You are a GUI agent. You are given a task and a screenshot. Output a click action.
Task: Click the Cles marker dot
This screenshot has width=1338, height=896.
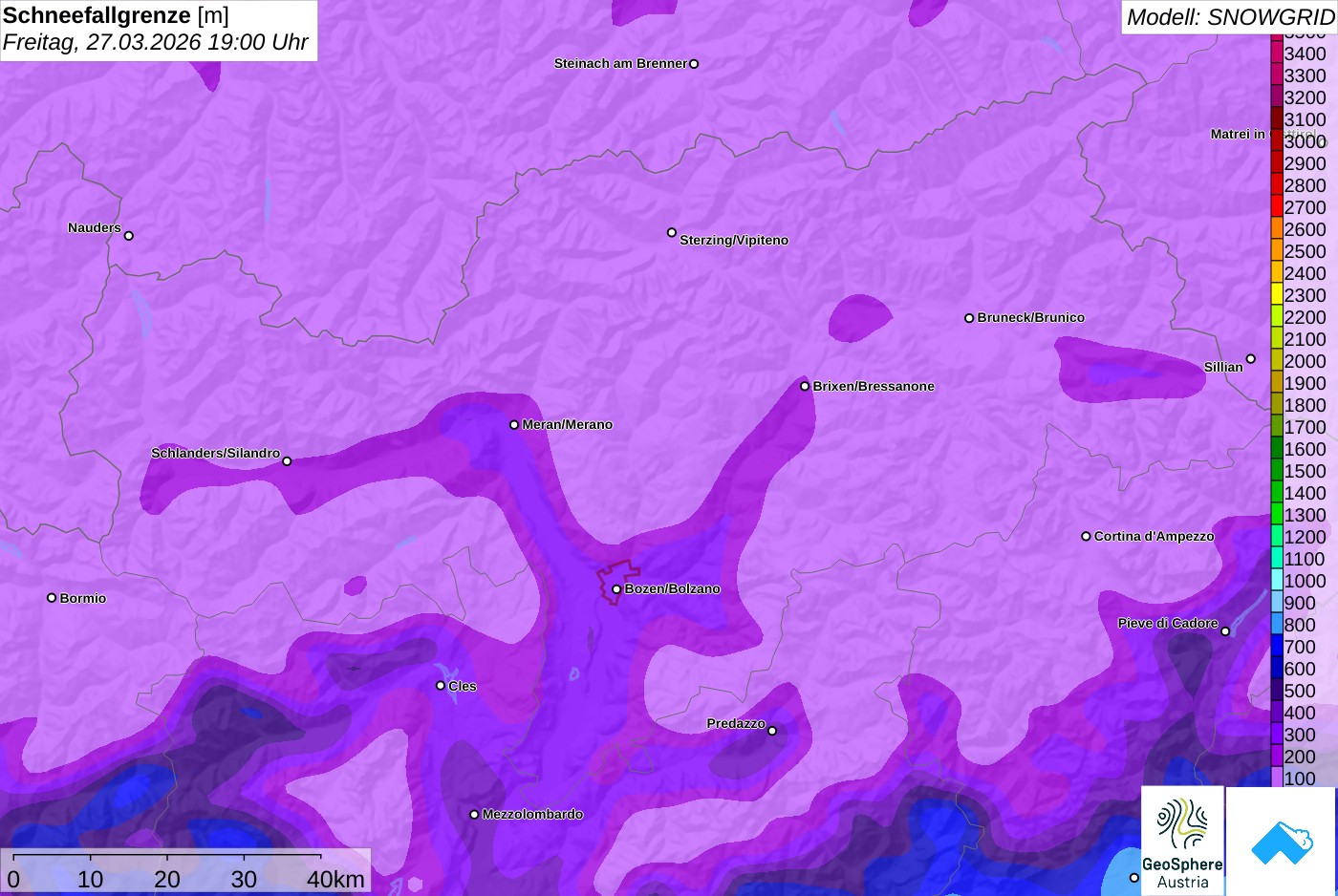(x=441, y=685)
